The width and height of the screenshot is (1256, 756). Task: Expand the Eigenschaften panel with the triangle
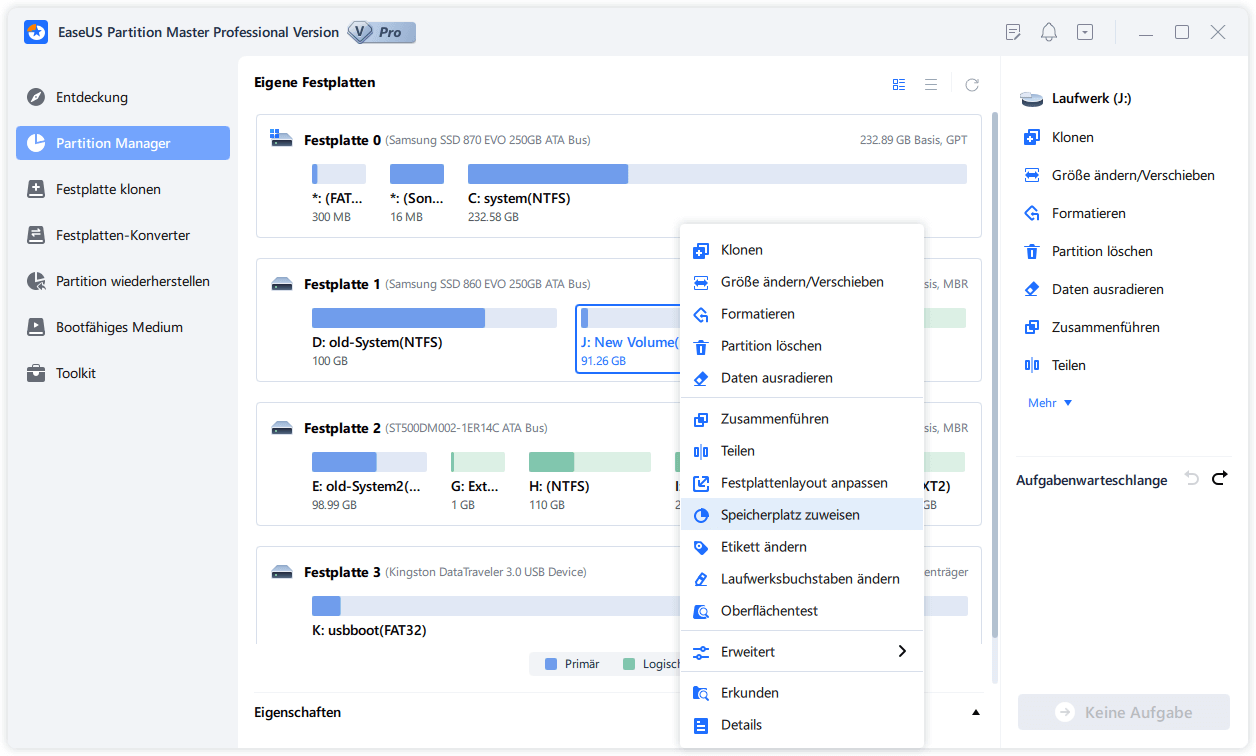[976, 712]
